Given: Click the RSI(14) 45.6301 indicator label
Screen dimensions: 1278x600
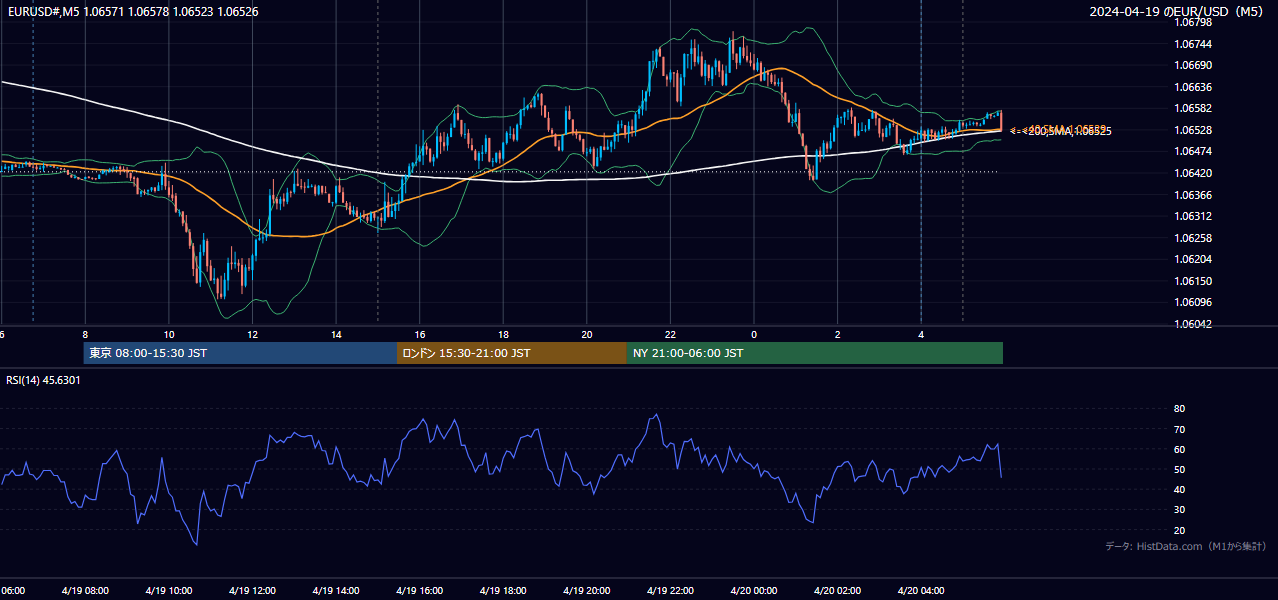Looking at the screenshot, I should click(44, 380).
